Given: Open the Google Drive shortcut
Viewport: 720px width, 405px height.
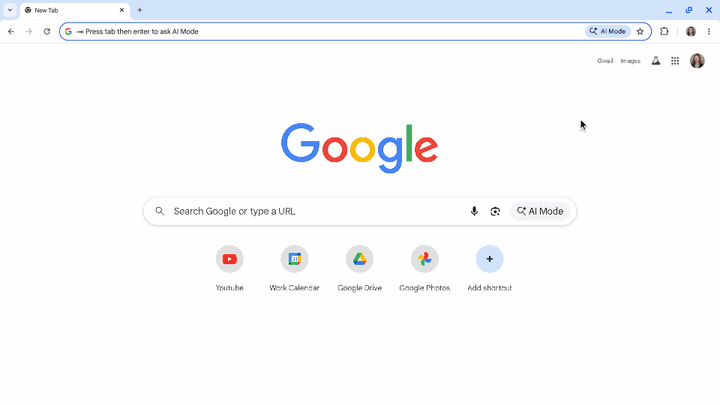Looking at the screenshot, I should click(x=360, y=268).
